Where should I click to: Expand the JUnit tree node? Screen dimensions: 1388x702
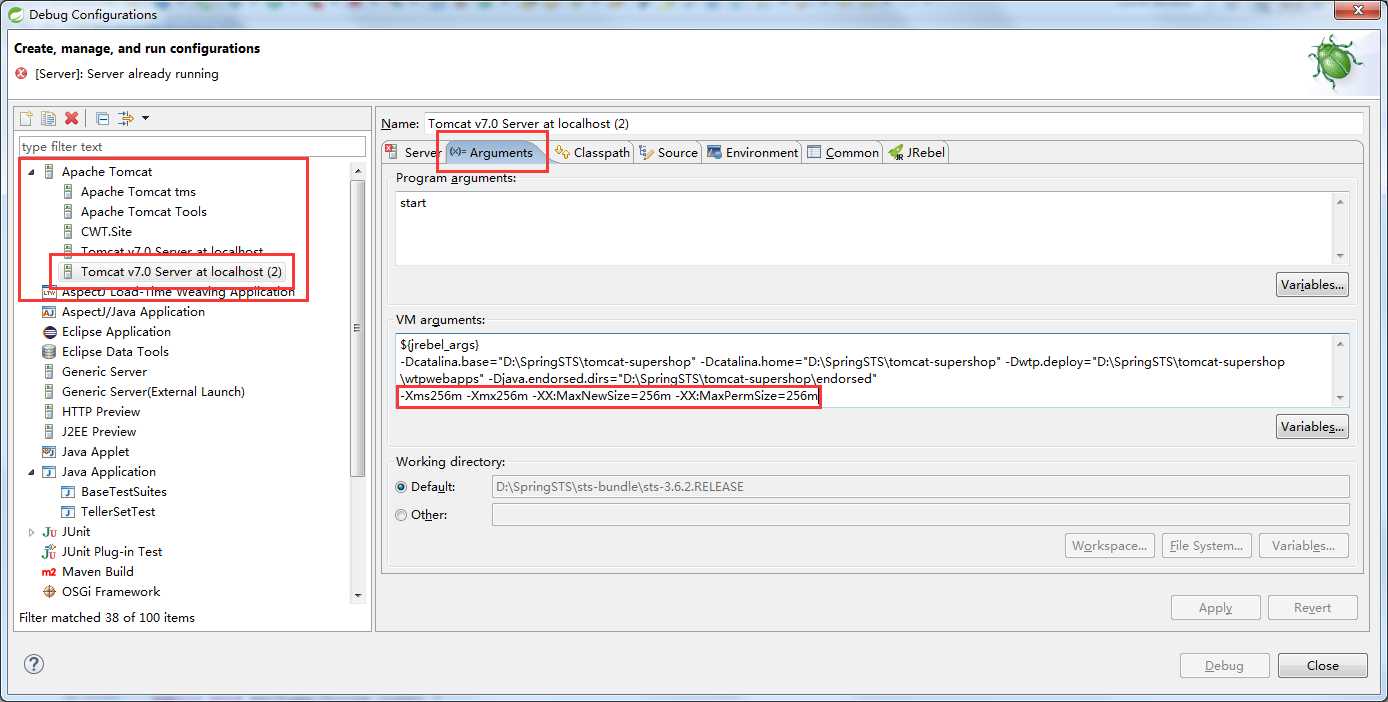[x=31, y=532]
